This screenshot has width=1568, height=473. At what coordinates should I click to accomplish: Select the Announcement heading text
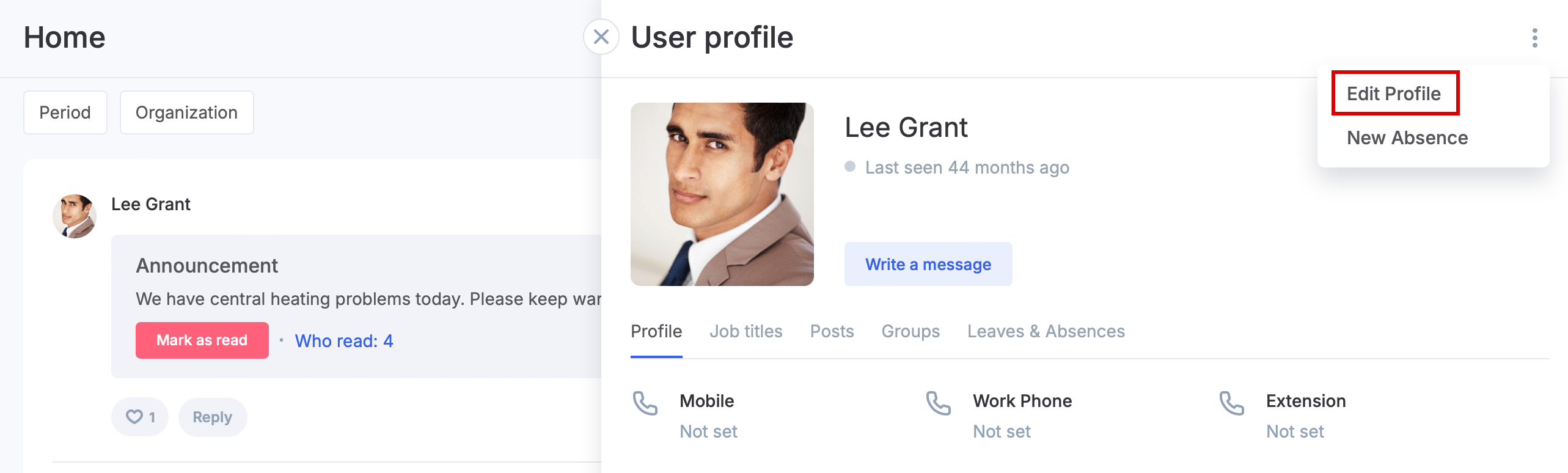(207, 266)
